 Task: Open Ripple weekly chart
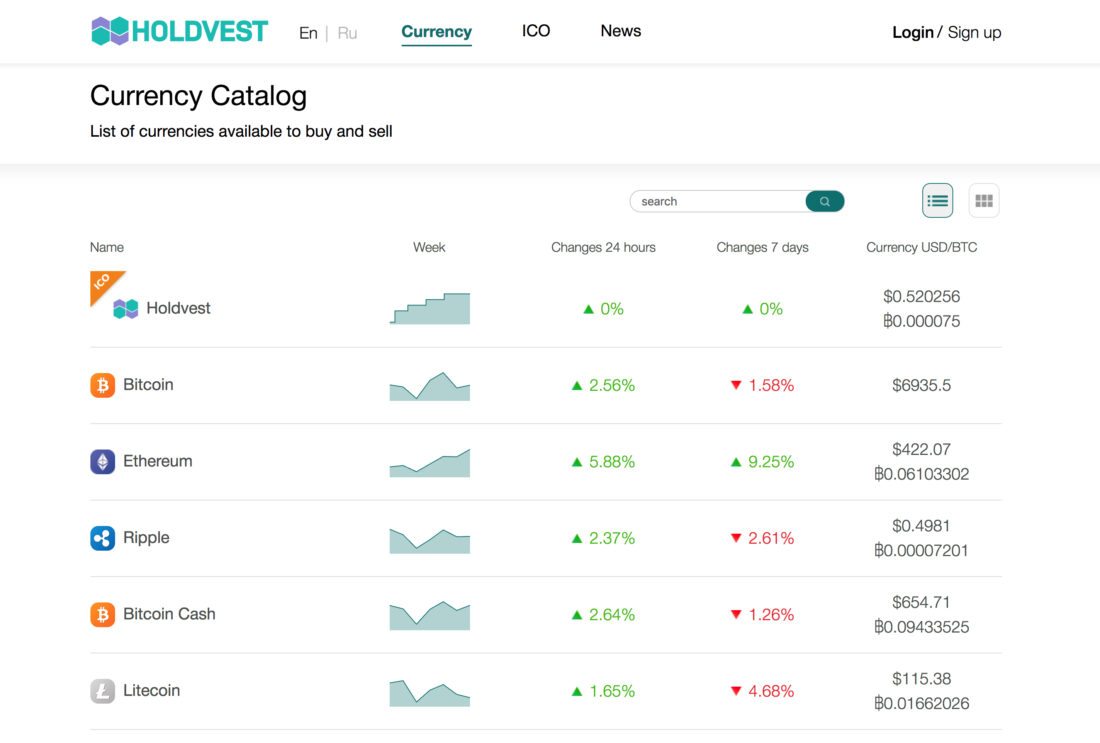tap(429, 540)
